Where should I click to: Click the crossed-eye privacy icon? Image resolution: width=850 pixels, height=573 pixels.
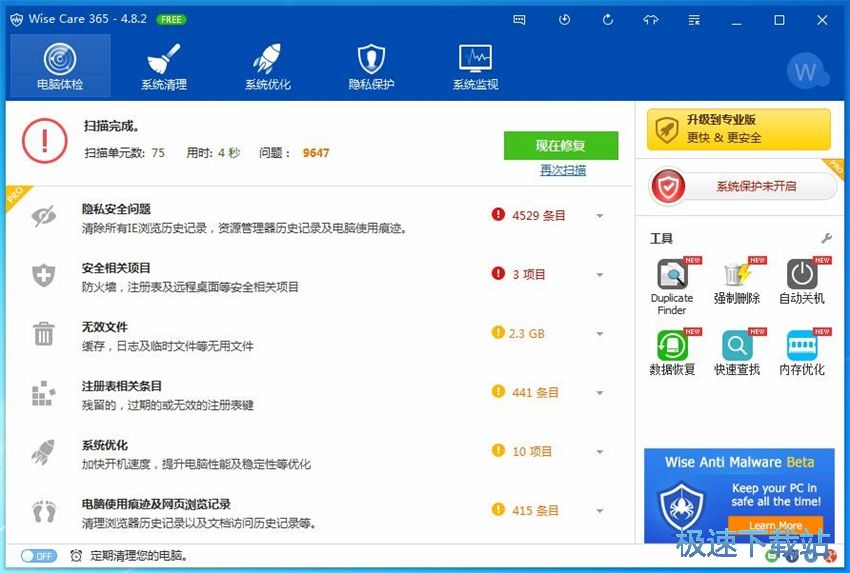pyautogui.click(x=43, y=216)
